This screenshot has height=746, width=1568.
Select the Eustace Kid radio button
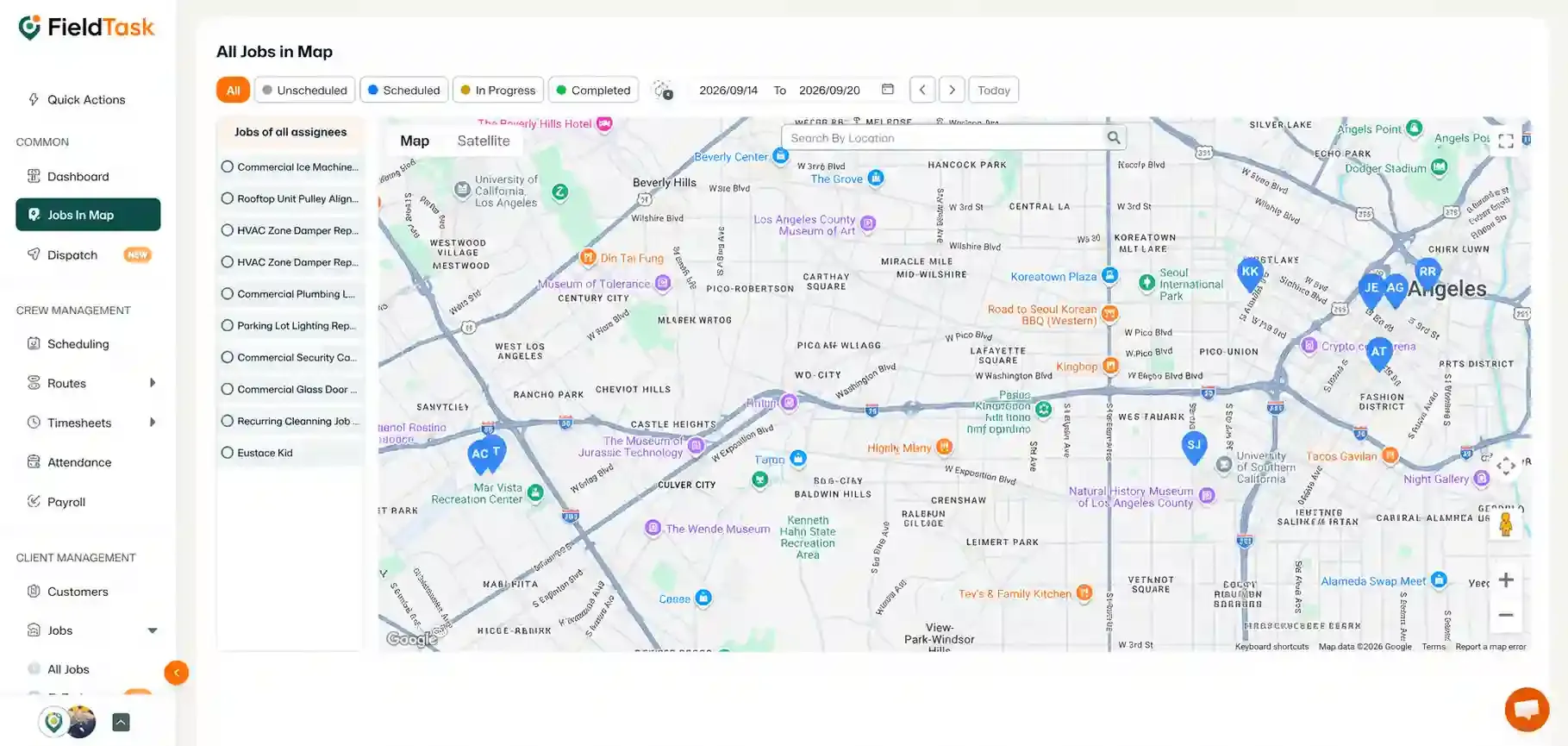[x=228, y=453]
